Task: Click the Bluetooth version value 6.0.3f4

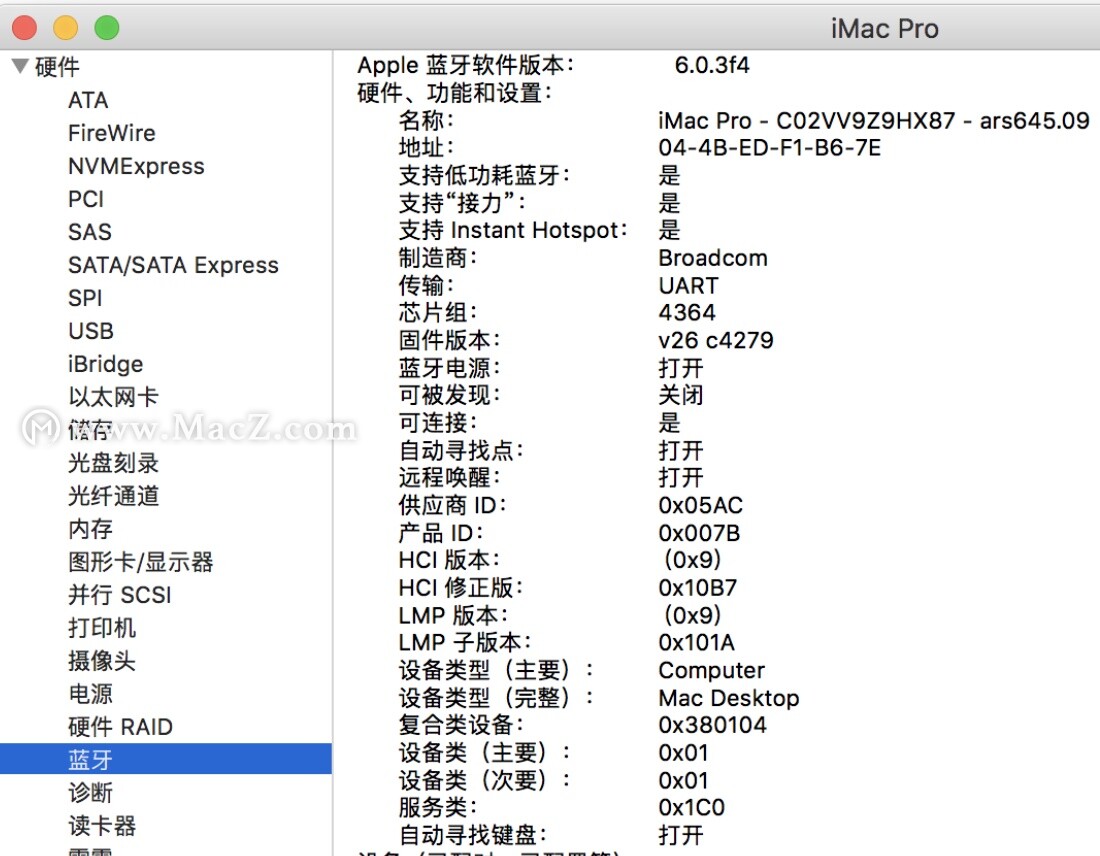Action: click(712, 65)
